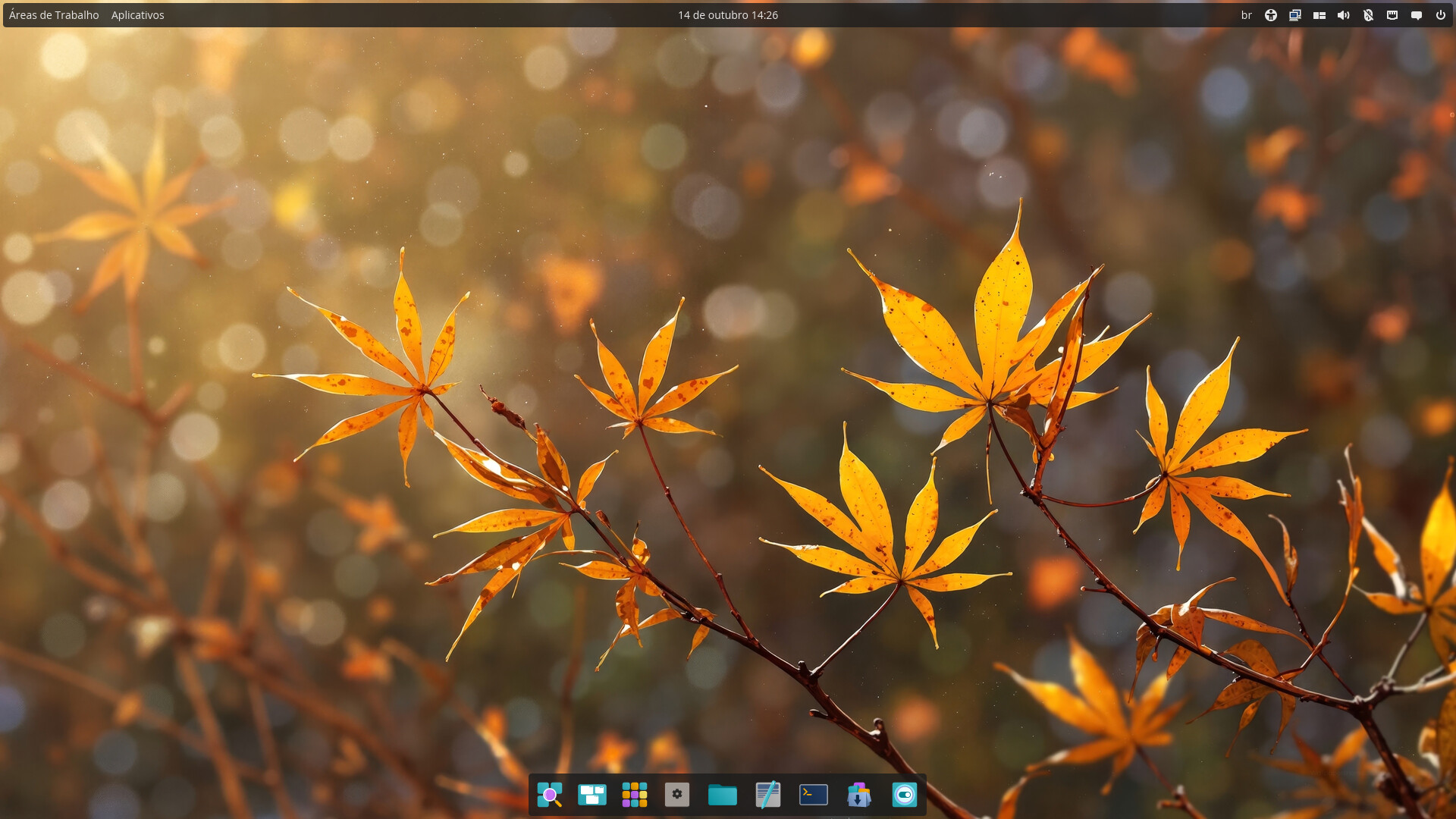Open the Terminal from the dock

(x=814, y=795)
